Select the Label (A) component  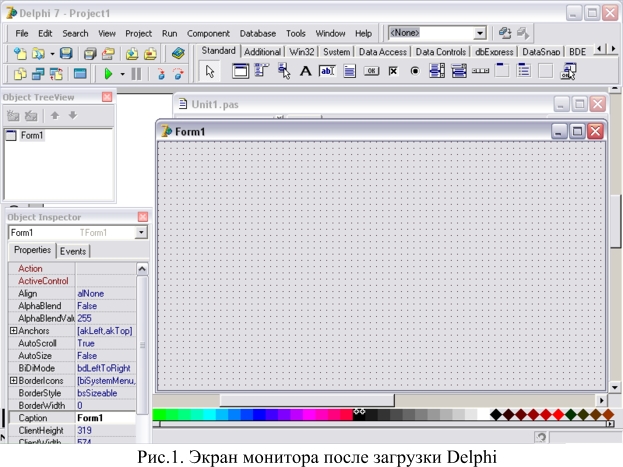pyautogui.click(x=305, y=71)
